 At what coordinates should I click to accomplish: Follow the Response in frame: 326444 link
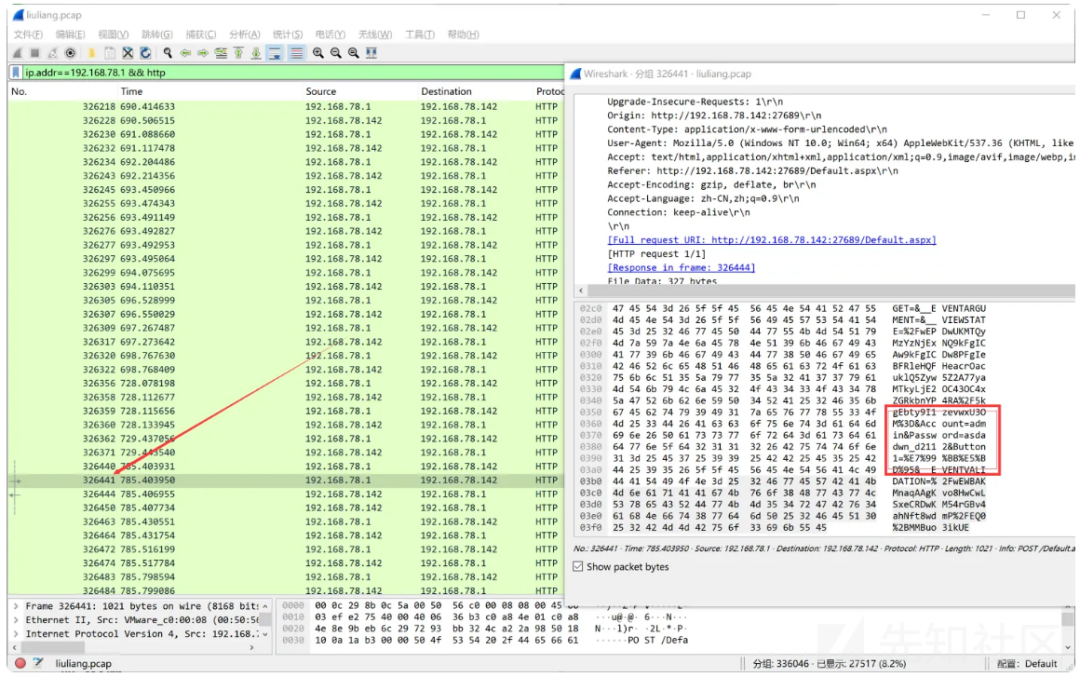pos(681,267)
